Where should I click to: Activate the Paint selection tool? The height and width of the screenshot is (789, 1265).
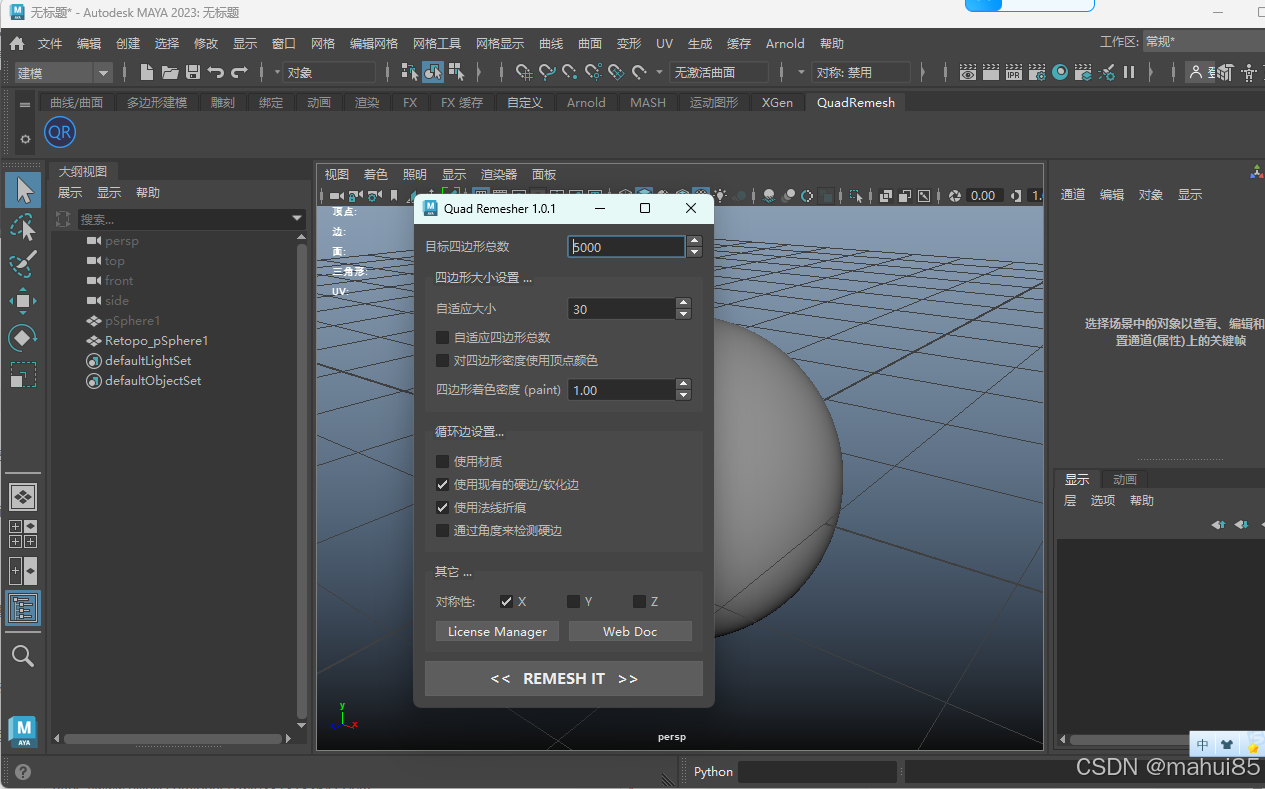(x=23, y=264)
